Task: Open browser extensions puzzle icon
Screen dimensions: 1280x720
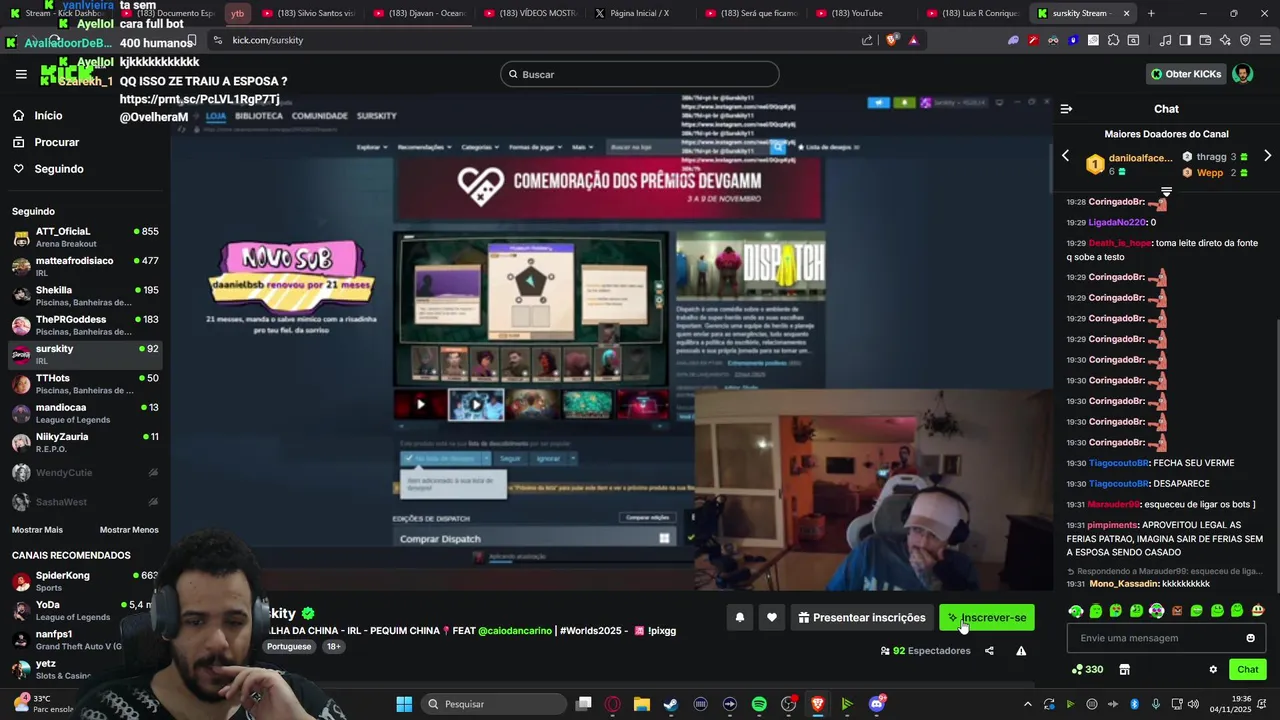Action: click(x=1112, y=40)
